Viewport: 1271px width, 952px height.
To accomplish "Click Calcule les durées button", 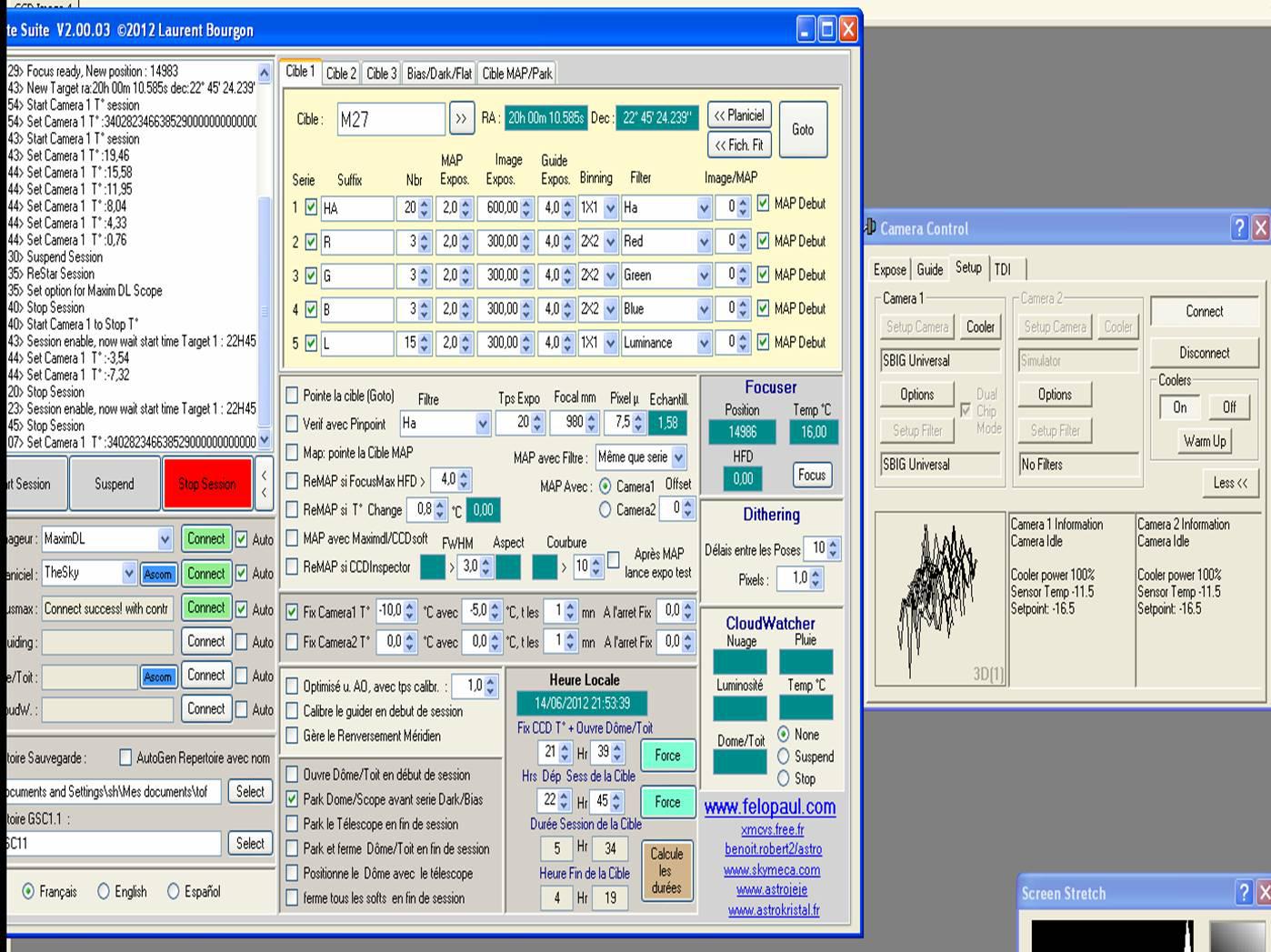I will coord(666,870).
